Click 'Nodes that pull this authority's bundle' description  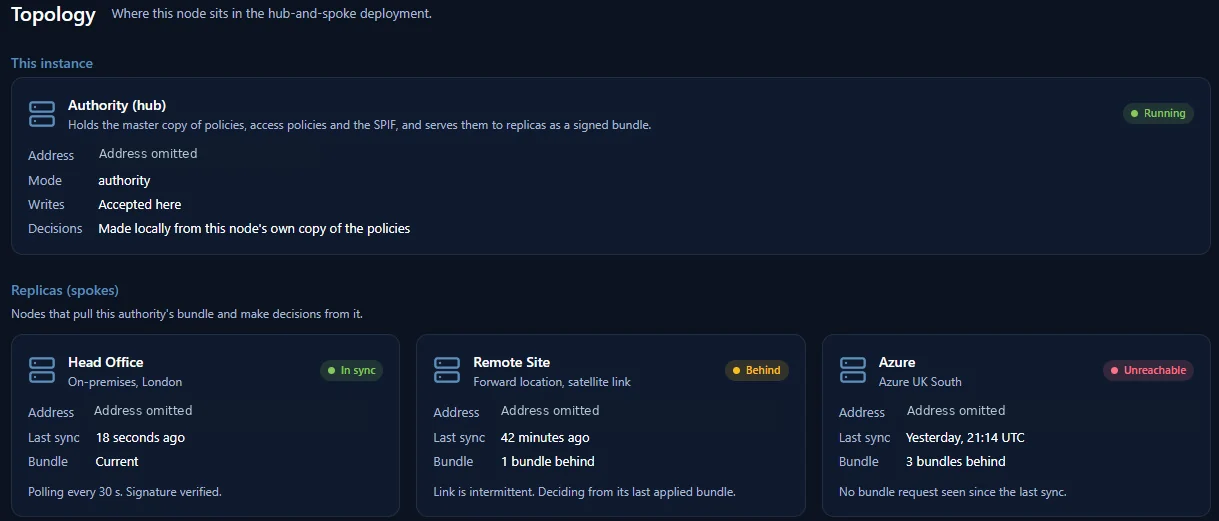187,314
